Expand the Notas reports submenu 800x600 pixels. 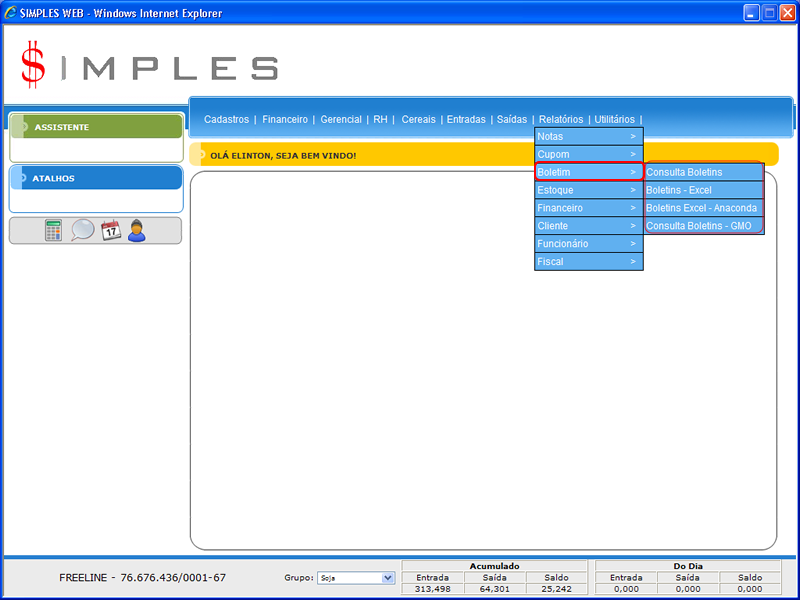(x=588, y=136)
